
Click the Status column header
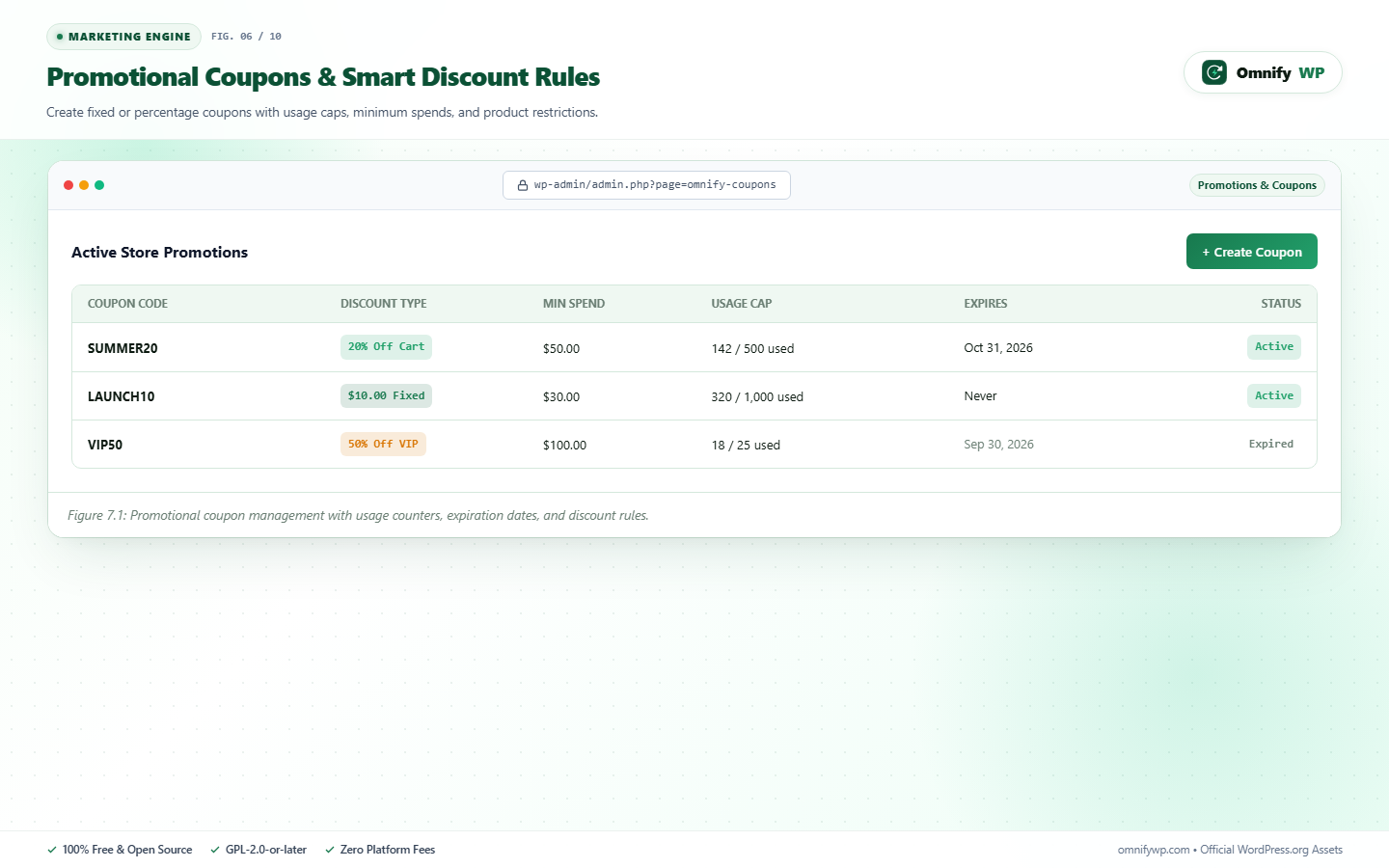[1281, 304]
